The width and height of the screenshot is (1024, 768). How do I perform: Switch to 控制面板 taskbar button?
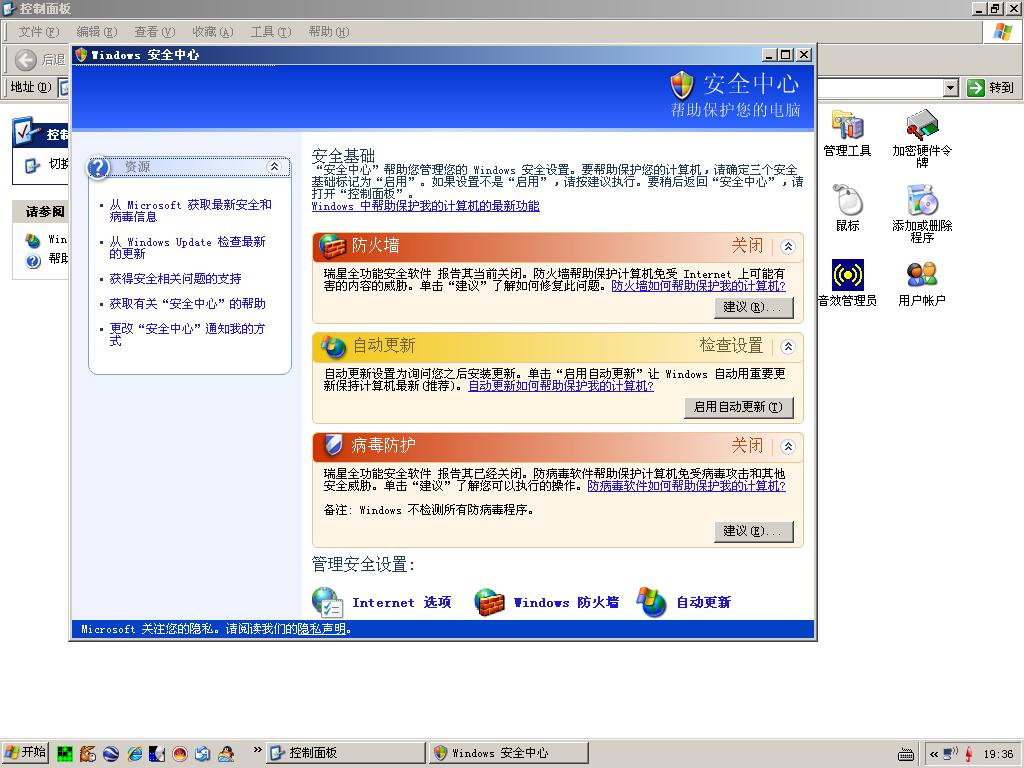pos(345,753)
